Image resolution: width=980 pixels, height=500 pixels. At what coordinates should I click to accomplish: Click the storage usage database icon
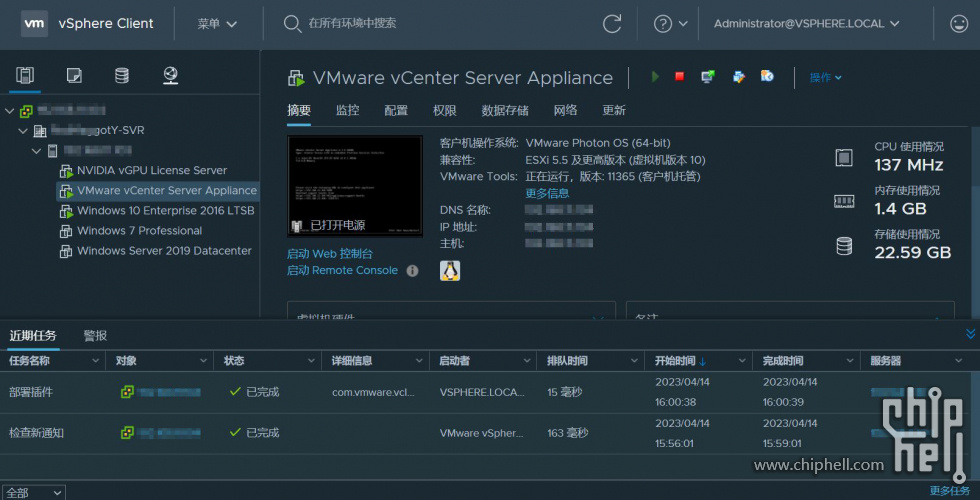click(x=844, y=246)
